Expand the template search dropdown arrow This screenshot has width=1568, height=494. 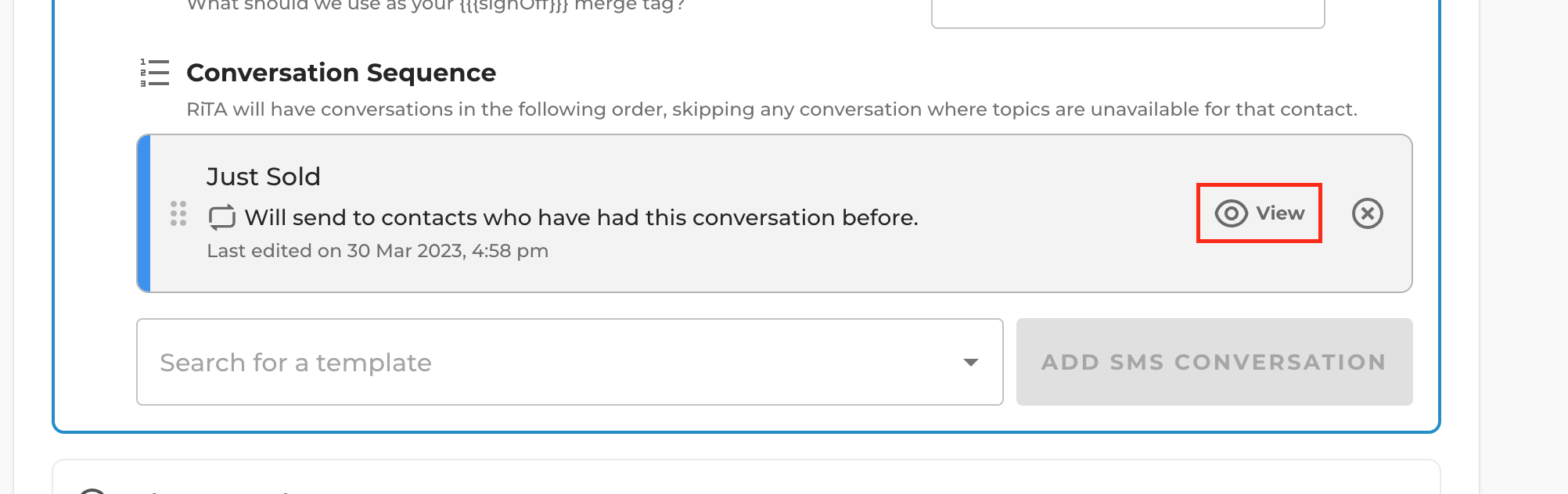(971, 362)
